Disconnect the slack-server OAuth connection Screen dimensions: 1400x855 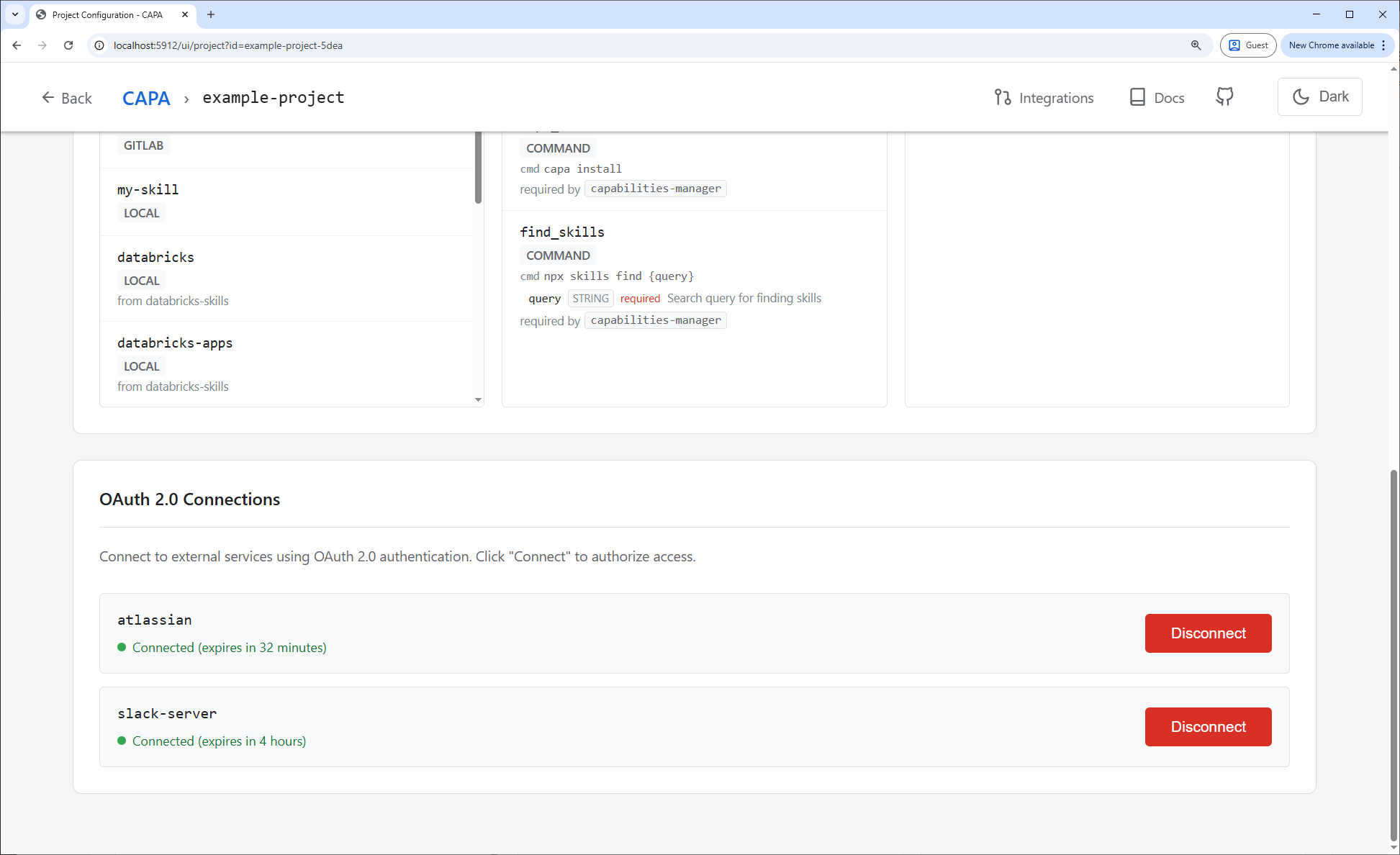[x=1207, y=727]
